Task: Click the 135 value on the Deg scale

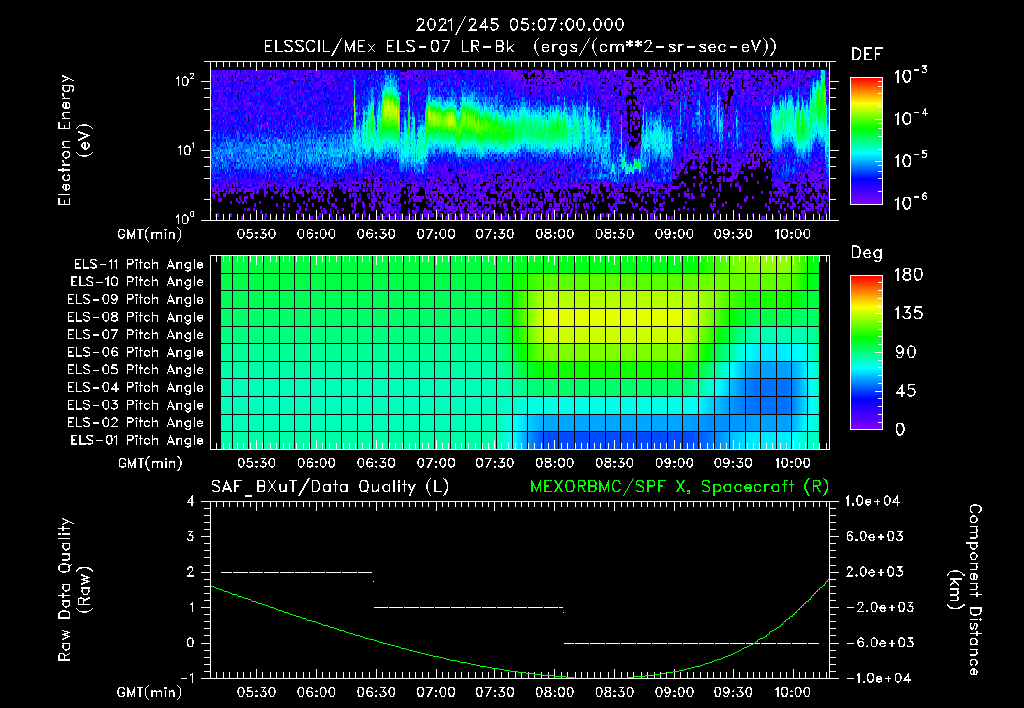Action: tap(909, 314)
